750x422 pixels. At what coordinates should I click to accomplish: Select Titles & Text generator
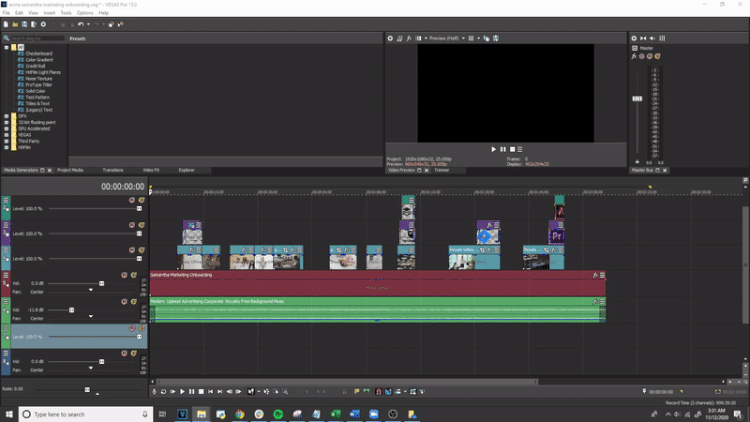pos(37,103)
